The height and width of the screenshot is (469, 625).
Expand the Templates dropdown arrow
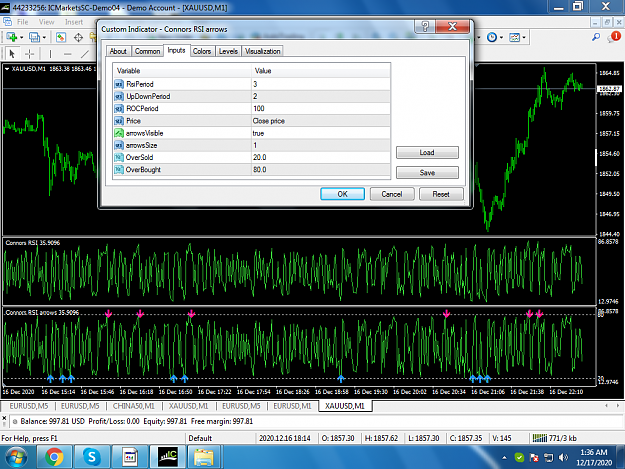click(x=524, y=37)
